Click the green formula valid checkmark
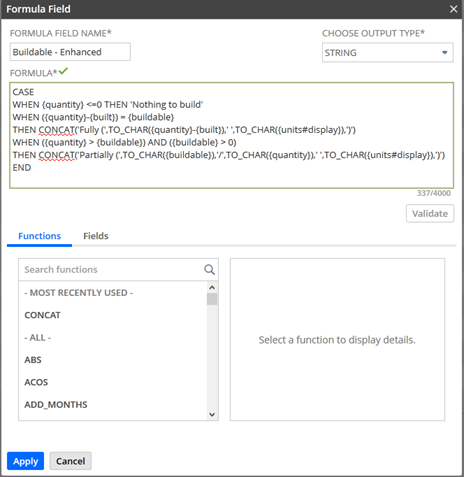 coord(63,71)
